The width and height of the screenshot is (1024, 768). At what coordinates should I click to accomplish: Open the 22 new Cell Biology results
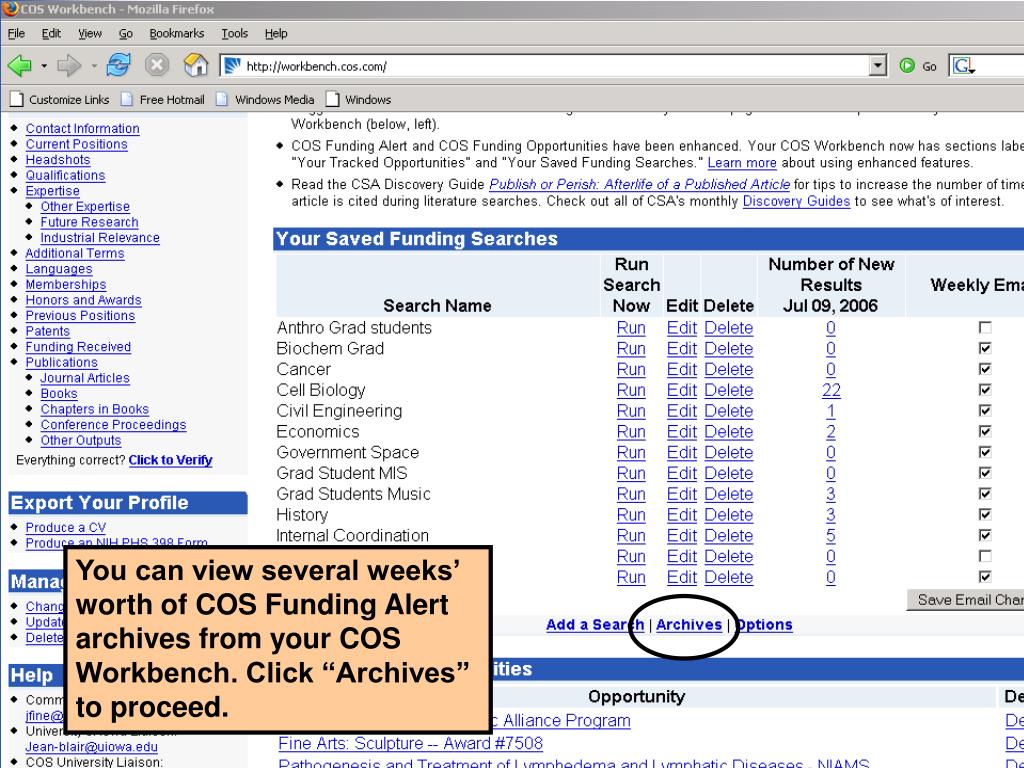point(831,391)
